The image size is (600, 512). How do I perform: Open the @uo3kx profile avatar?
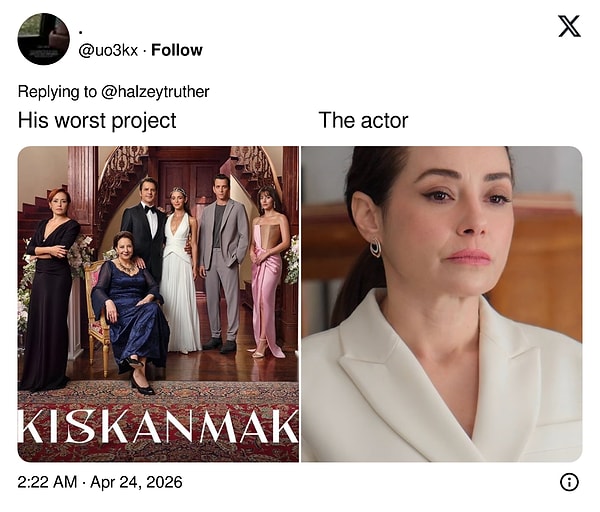[43, 39]
